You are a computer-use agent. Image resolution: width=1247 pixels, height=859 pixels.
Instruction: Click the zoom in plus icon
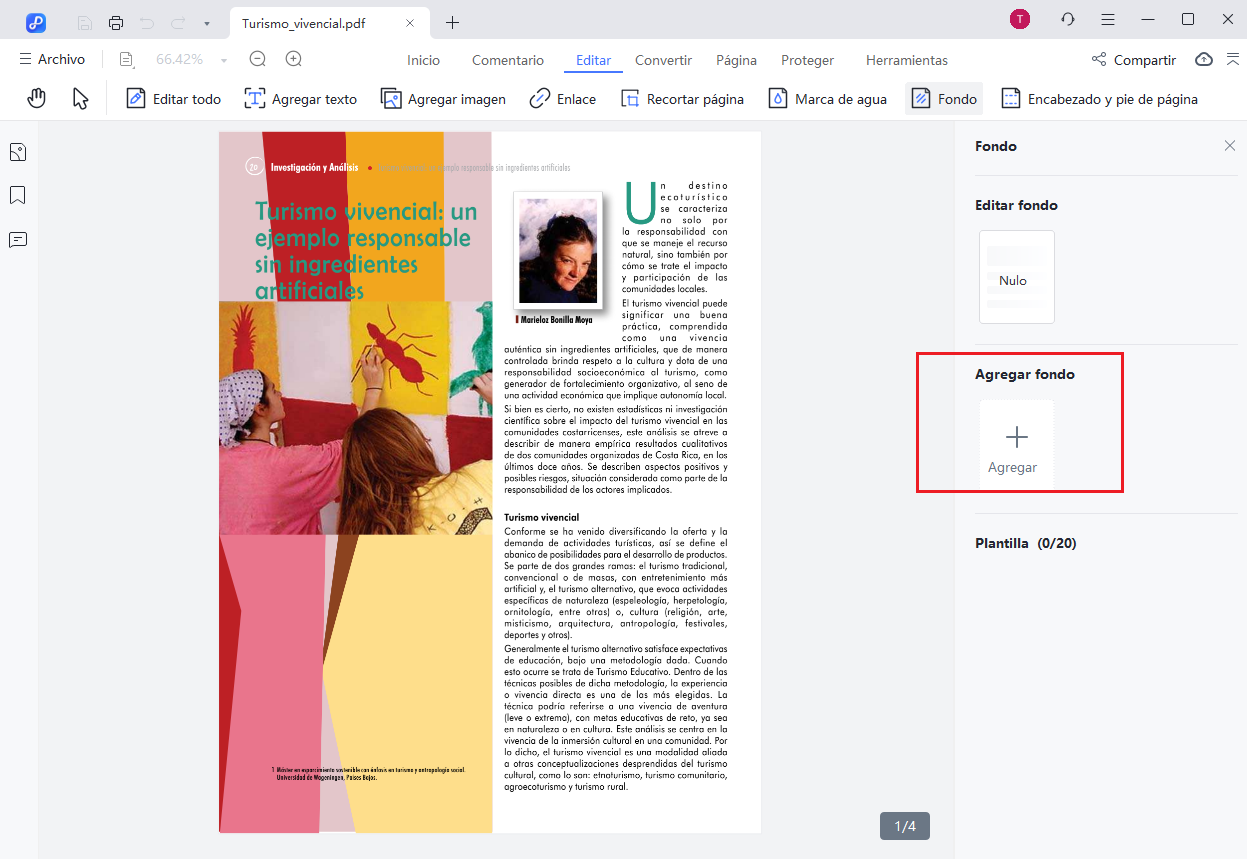294,60
